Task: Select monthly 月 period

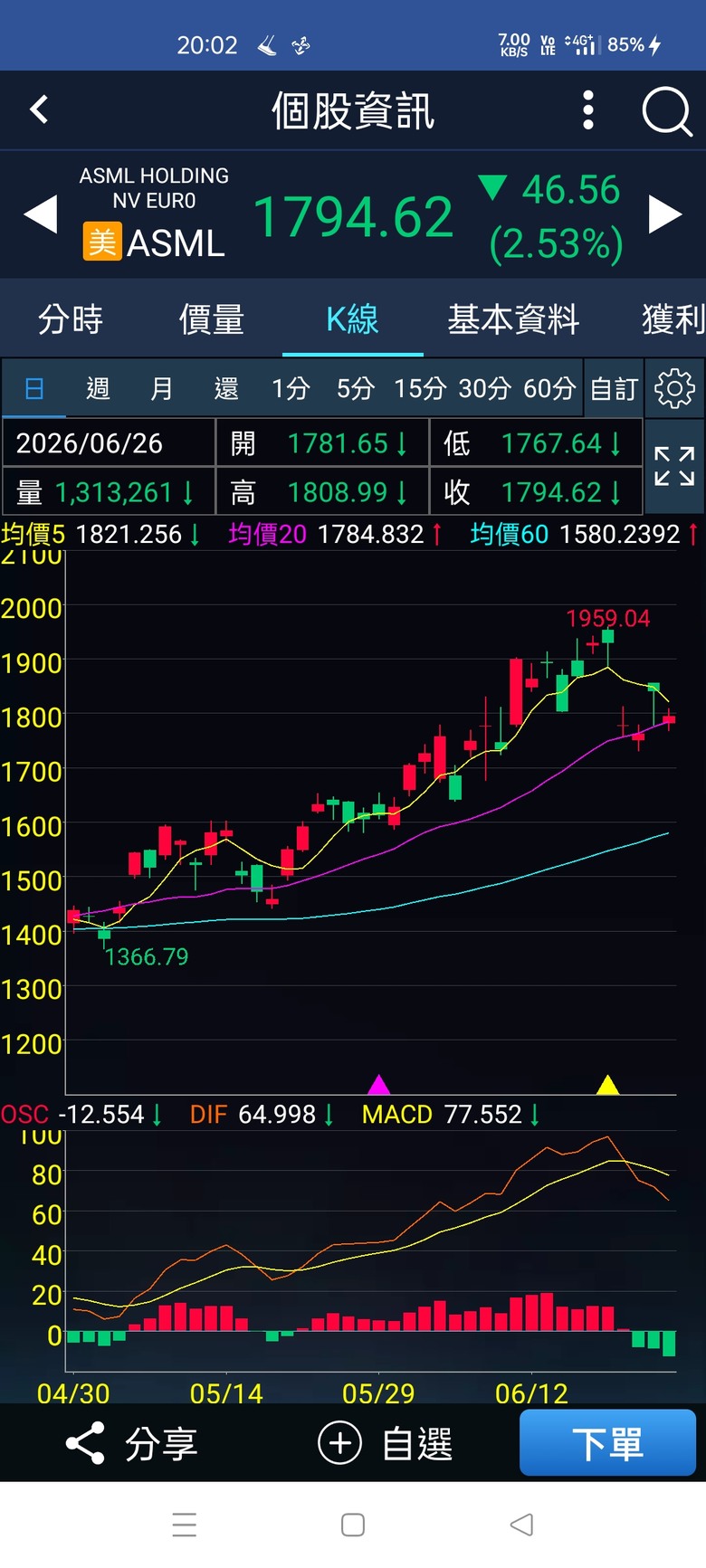Action: click(x=162, y=388)
